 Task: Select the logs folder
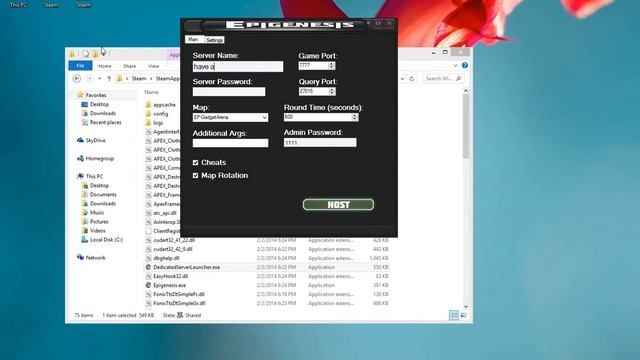point(158,122)
